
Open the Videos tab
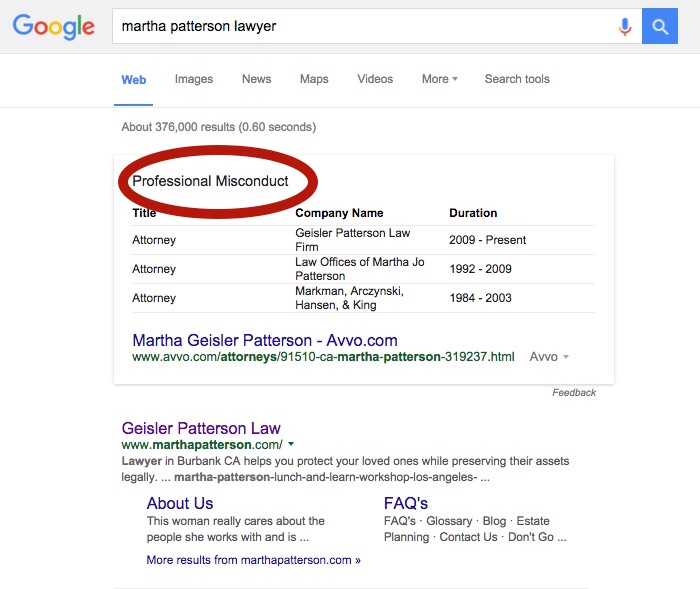point(375,79)
